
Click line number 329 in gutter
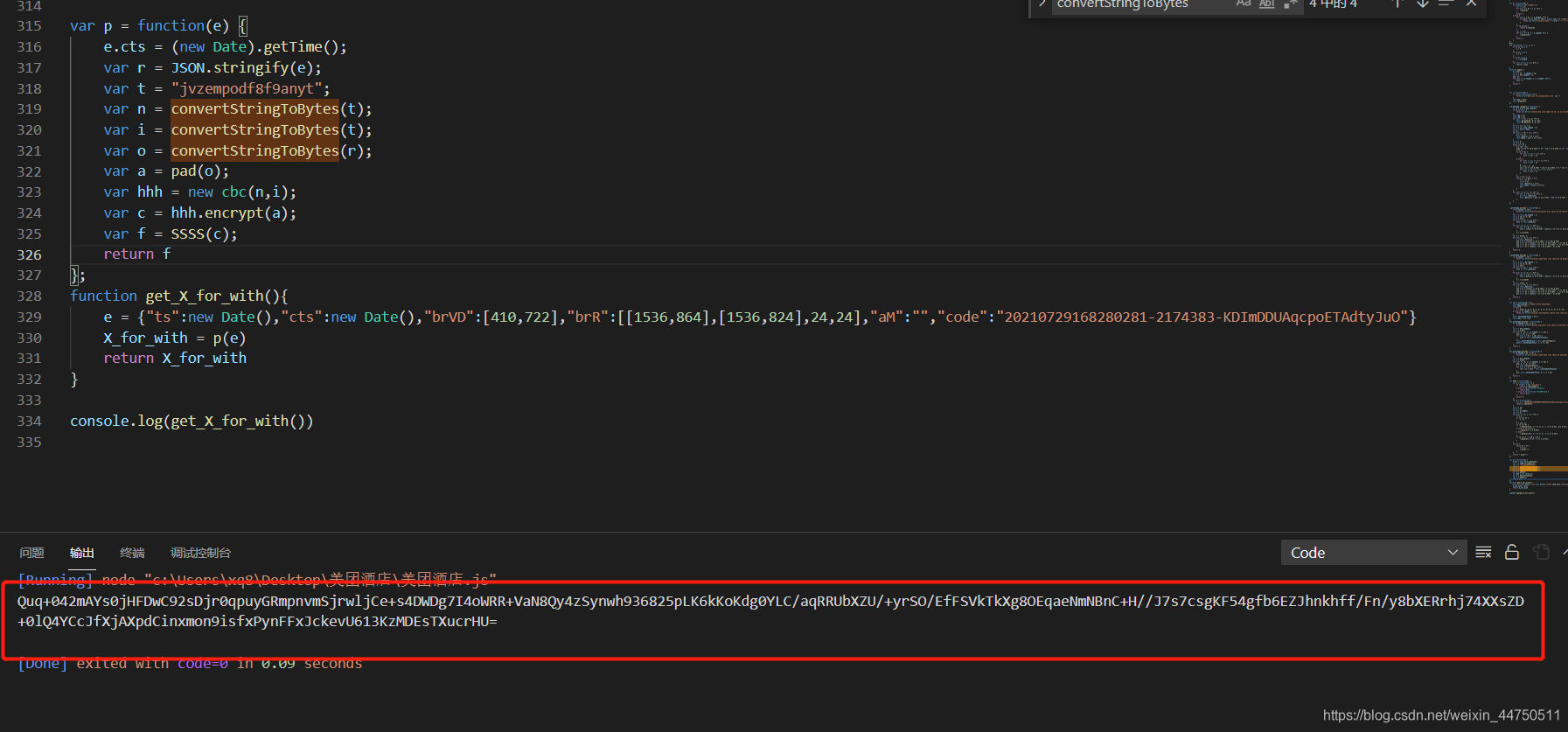pyautogui.click(x=29, y=317)
